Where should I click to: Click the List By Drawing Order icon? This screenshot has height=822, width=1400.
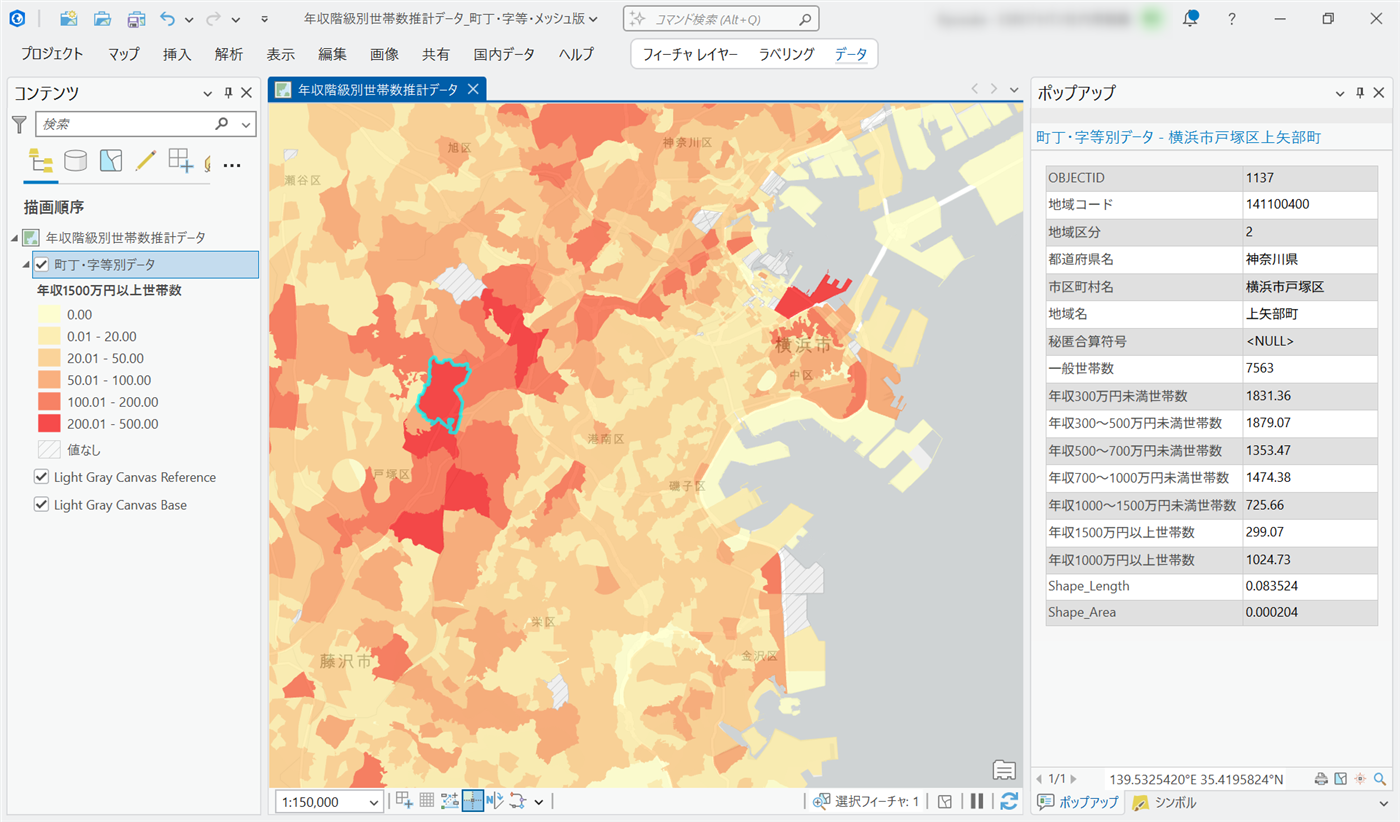click(x=41, y=161)
